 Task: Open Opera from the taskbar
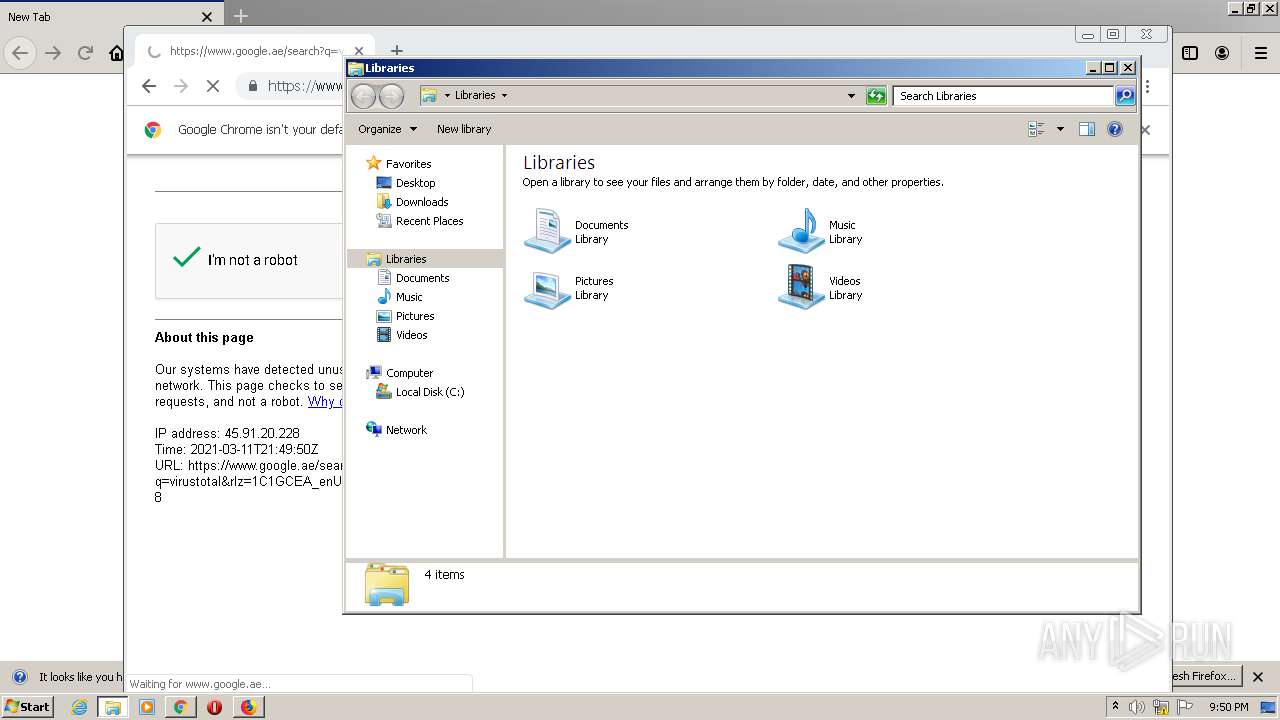tap(214, 707)
